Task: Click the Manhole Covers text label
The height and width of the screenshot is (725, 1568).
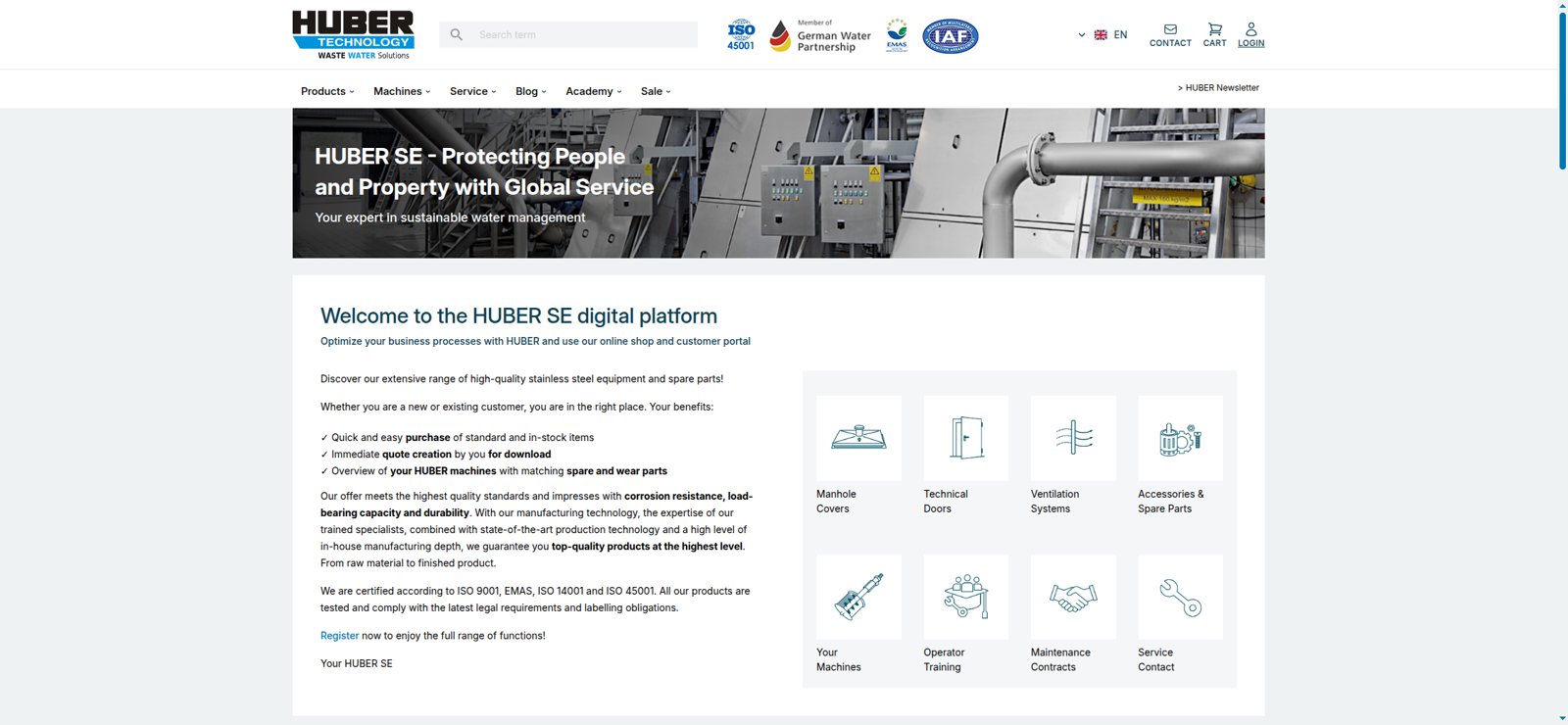Action: click(836, 502)
